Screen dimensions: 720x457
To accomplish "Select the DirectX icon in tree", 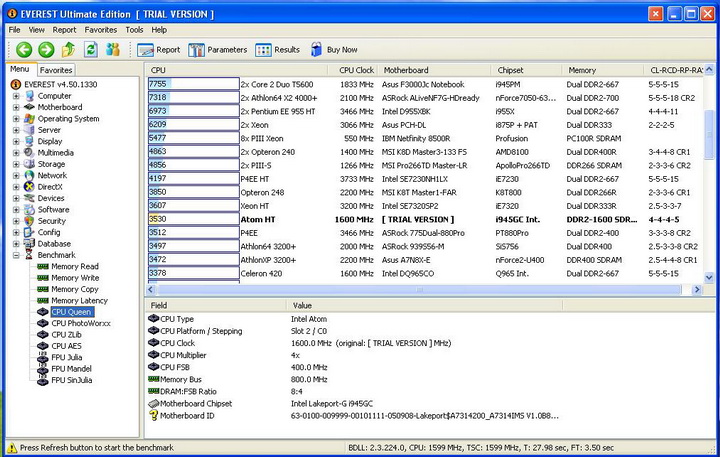I will [x=29, y=187].
